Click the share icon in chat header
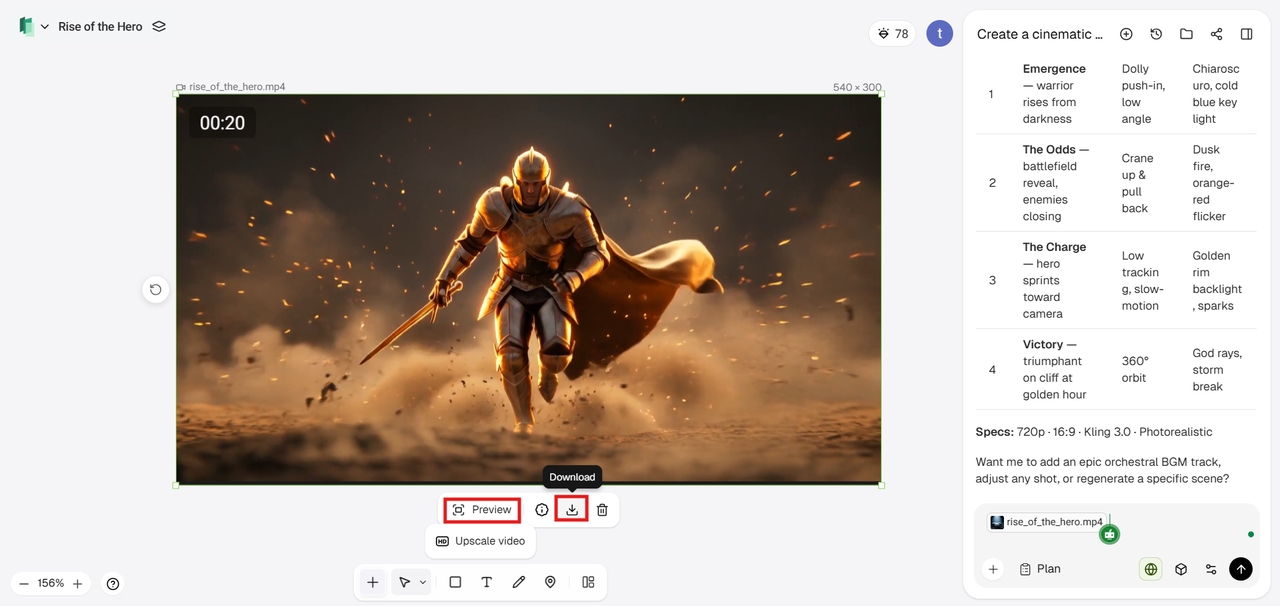Screen dimensions: 1280x606 [x=1216, y=34]
